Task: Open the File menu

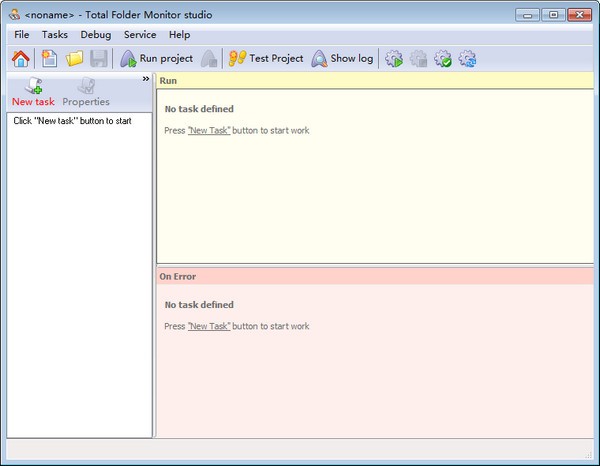Action: 22,35
